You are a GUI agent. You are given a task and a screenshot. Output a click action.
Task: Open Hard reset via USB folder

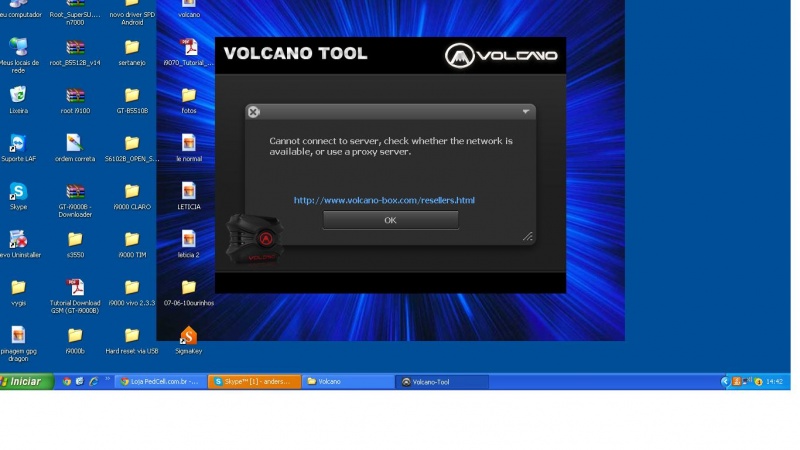[132, 340]
